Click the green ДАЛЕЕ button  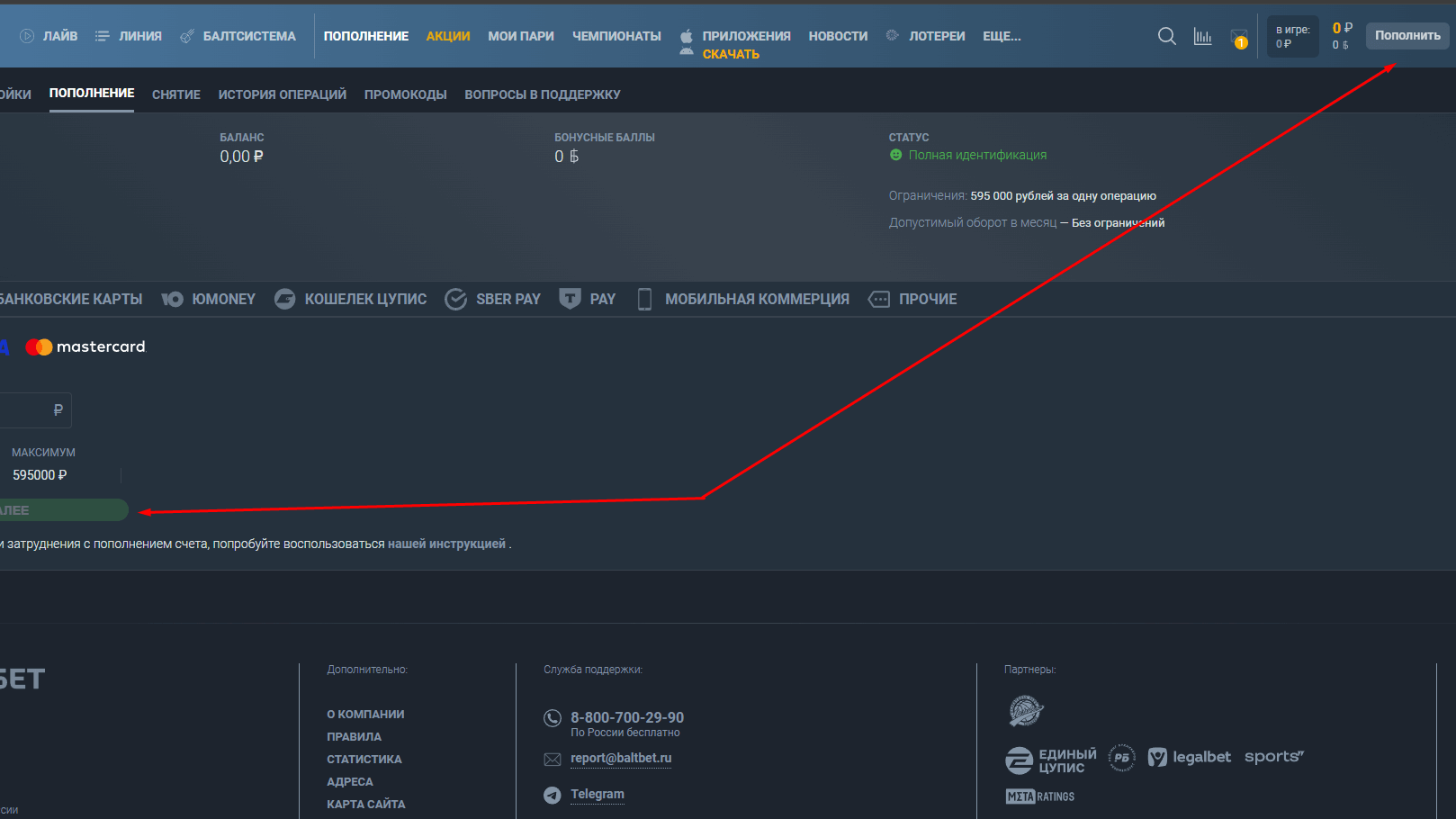click(x=63, y=510)
